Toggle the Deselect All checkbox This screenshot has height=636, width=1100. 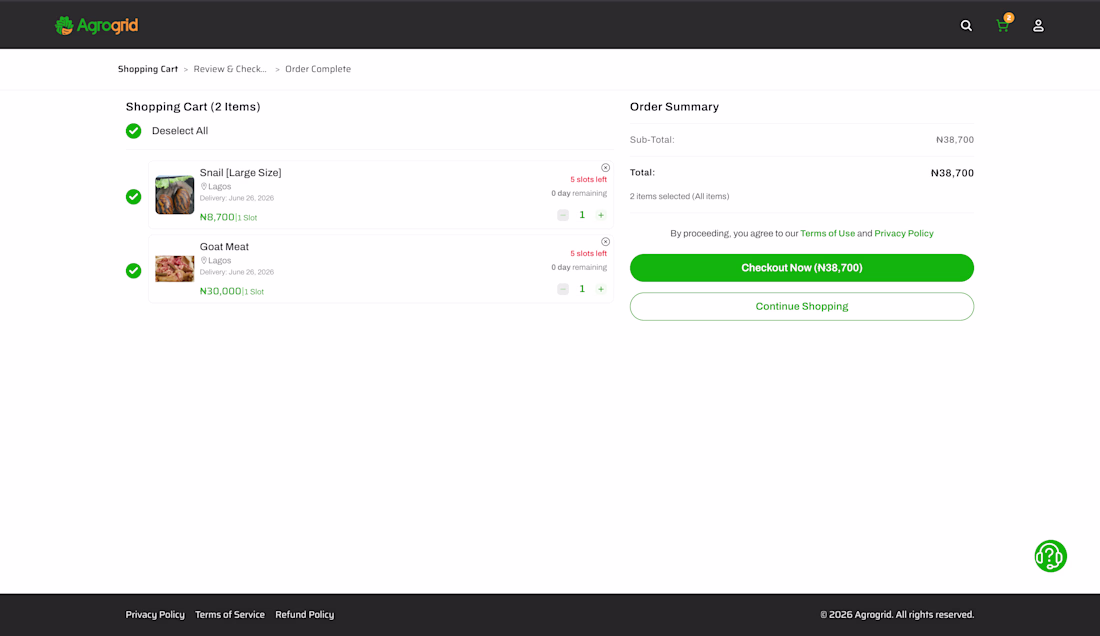coord(133,131)
